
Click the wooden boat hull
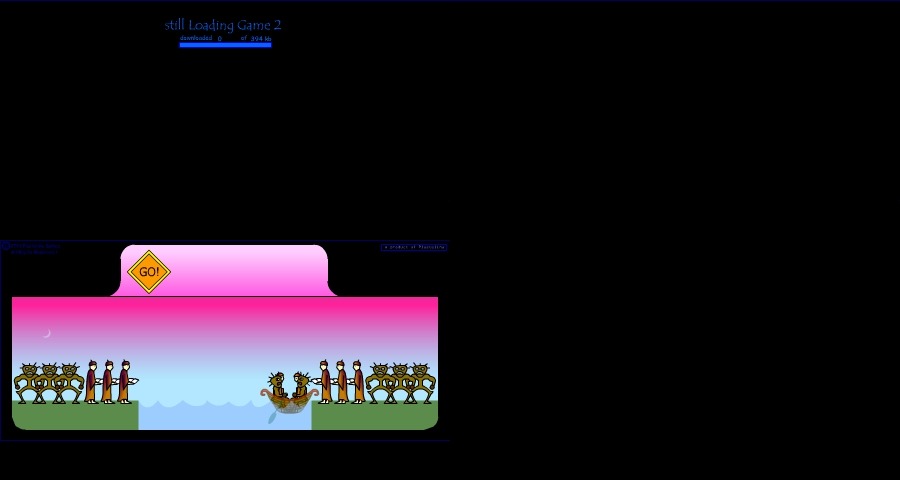pyautogui.click(x=290, y=405)
